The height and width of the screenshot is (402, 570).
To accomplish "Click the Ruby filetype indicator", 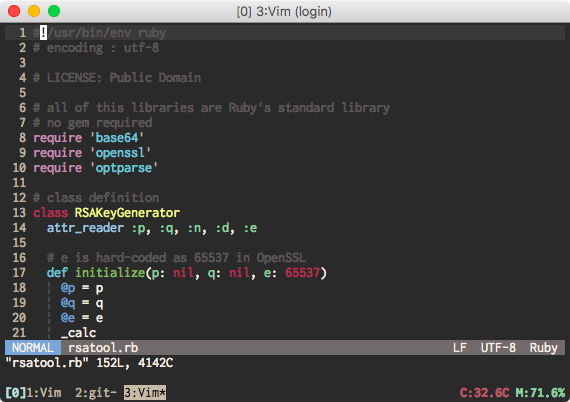I will point(543,347).
